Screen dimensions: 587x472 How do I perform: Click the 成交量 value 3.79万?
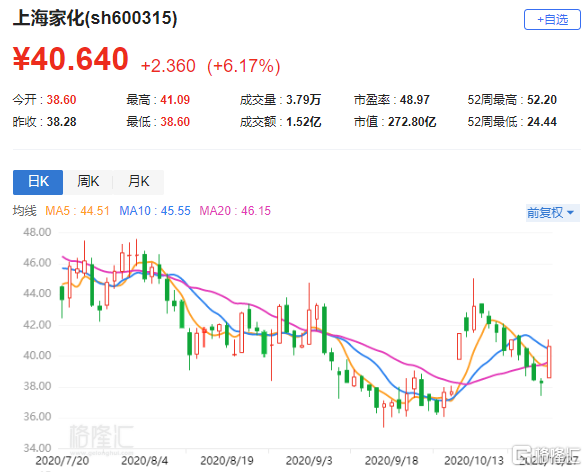[x=304, y=100]
